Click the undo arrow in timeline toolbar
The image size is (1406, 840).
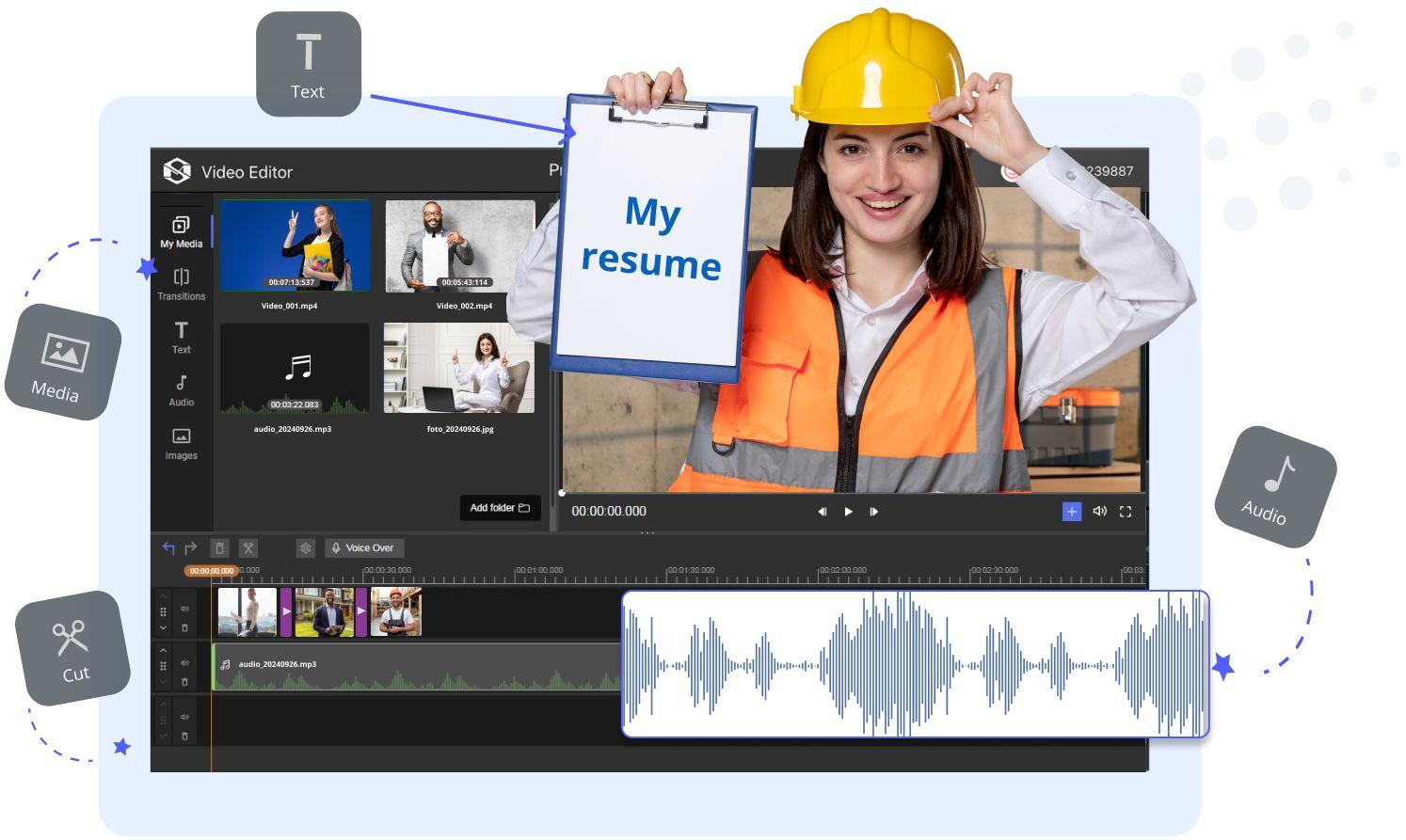168,548
